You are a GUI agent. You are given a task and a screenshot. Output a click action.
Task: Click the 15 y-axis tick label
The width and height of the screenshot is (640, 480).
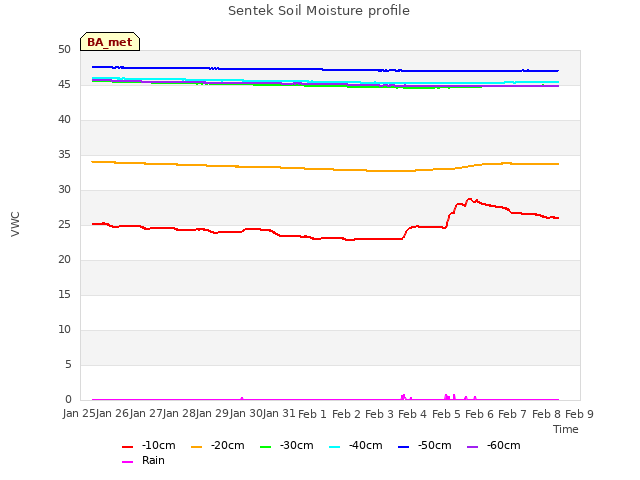click(x=64, y=295)
